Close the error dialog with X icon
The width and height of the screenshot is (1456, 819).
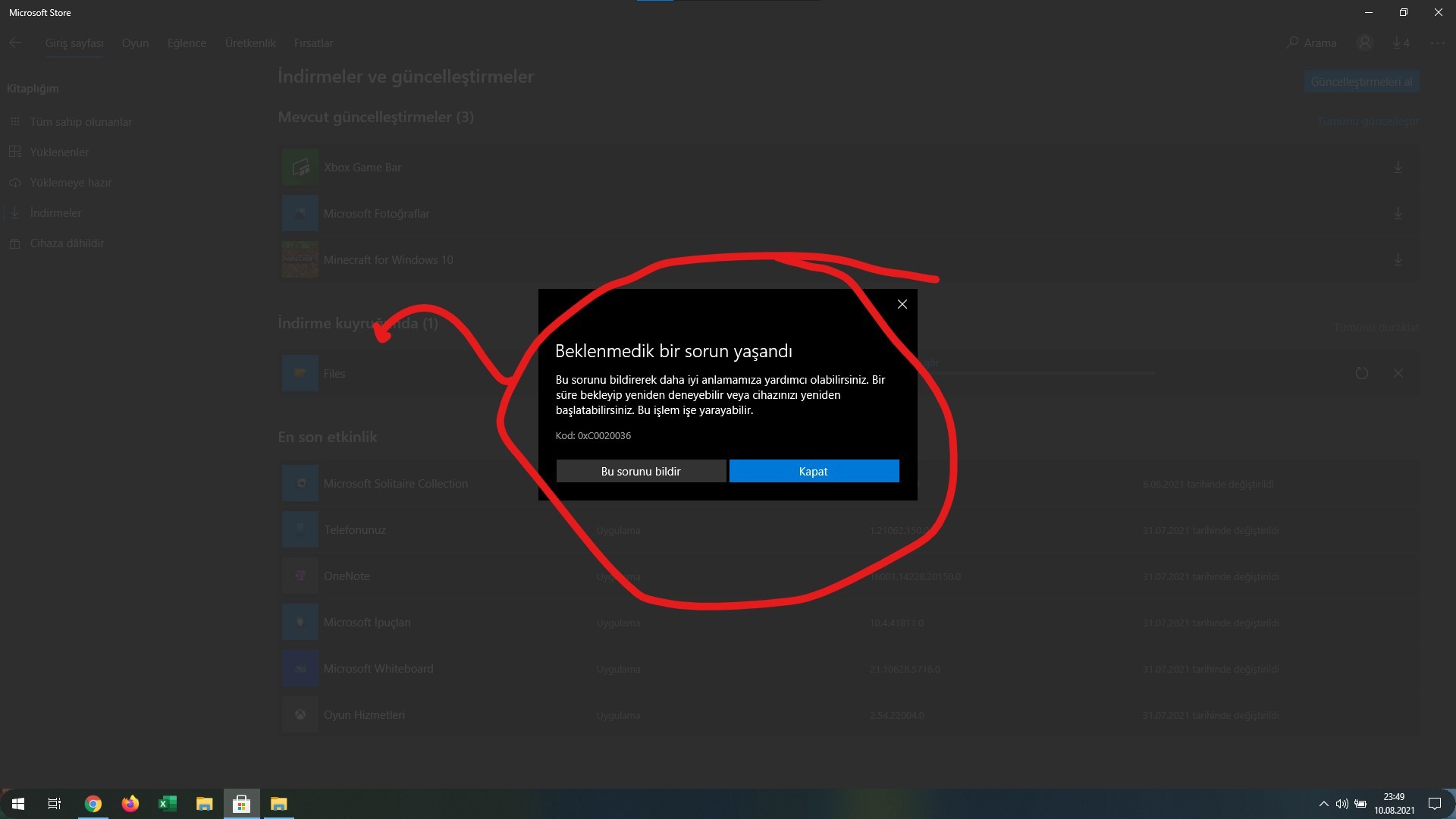pyautogui.click(x=902, y=304)
